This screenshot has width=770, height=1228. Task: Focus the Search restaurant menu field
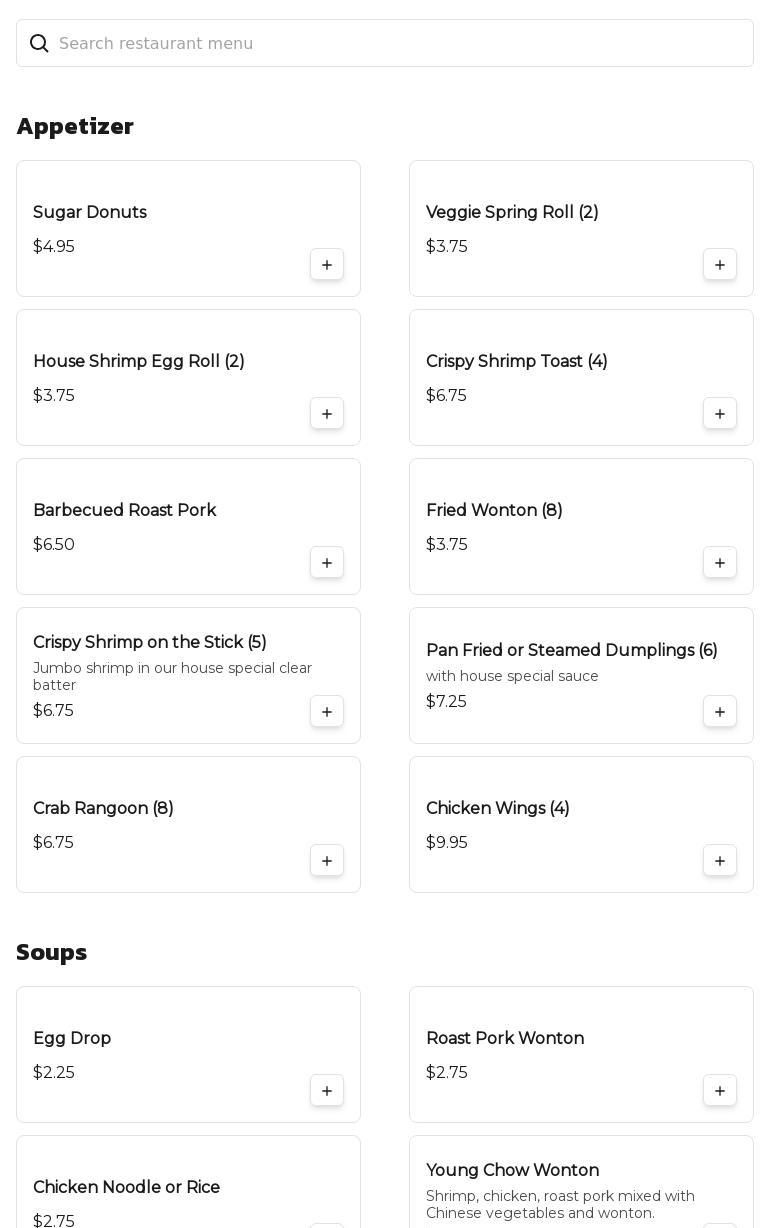click(x=400, y=44)
